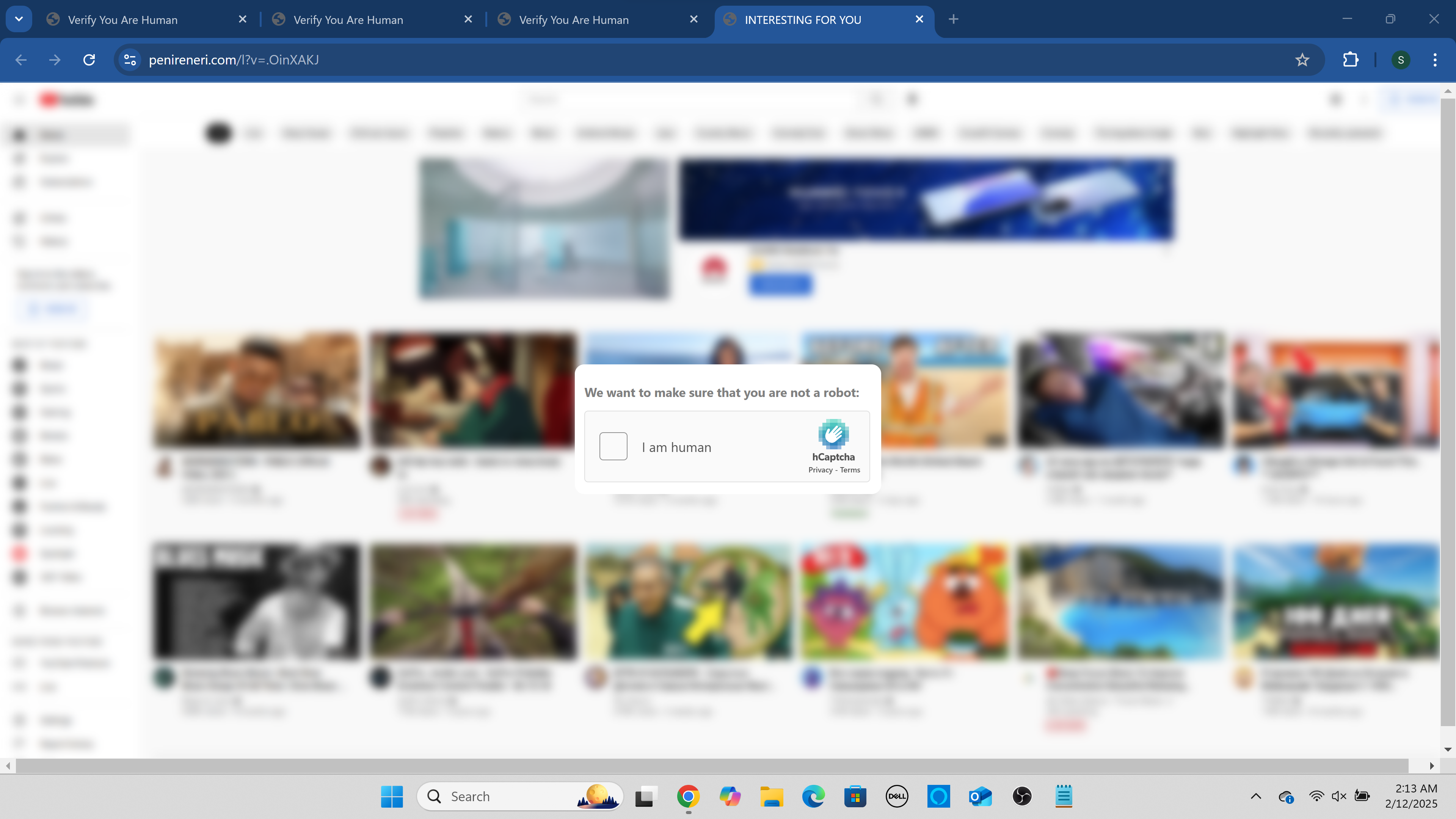
Task: Close the 'INTERESTING FOR YOU' tab
Action: 919,19
